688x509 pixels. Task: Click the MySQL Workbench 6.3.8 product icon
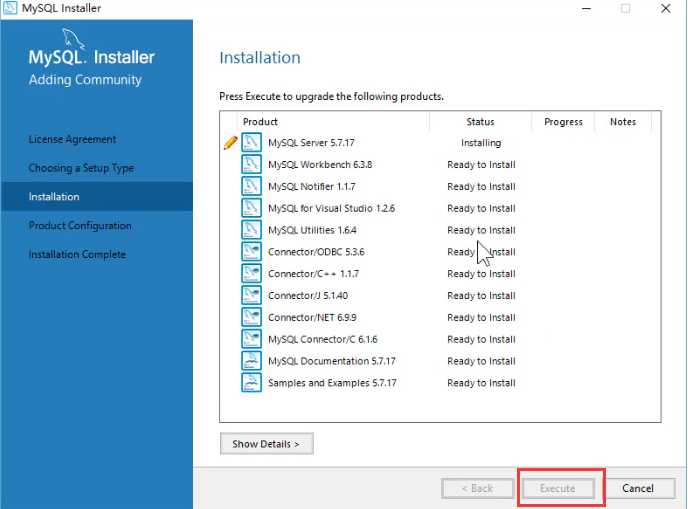[251, 165]
